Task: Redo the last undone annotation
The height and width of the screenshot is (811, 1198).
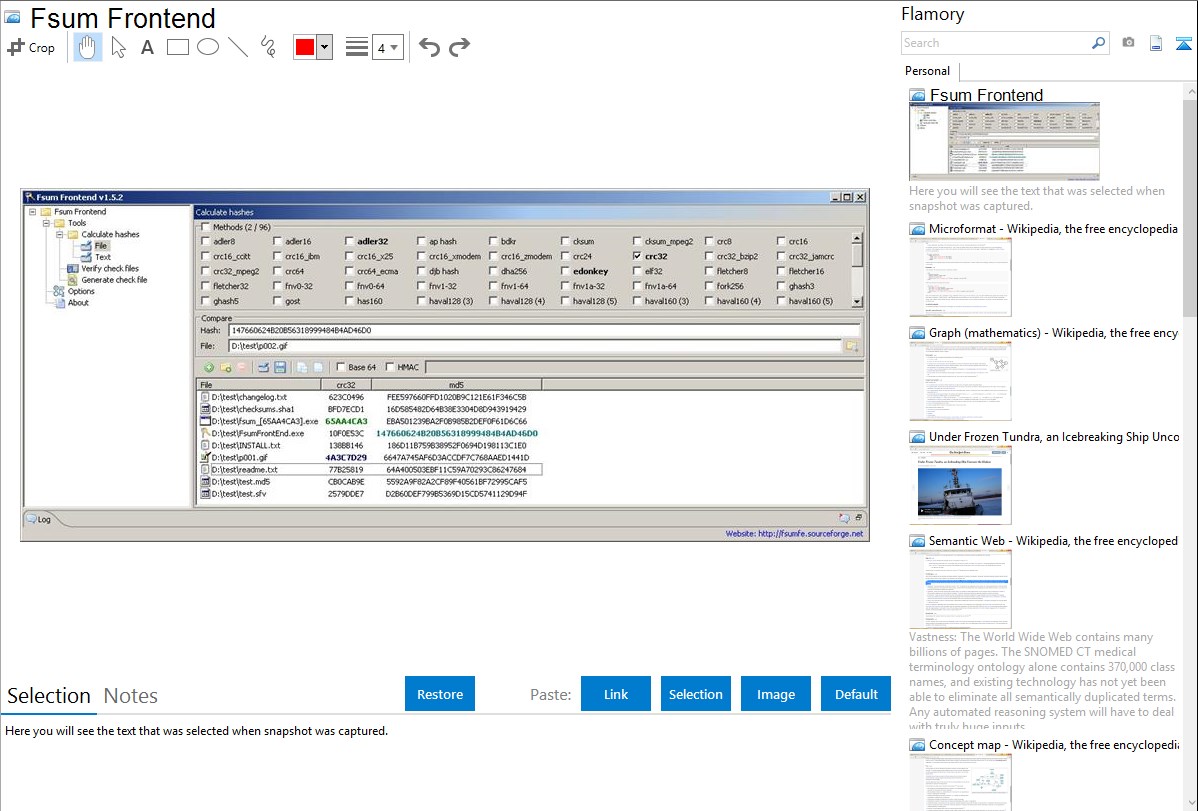Action: (459, 47)
